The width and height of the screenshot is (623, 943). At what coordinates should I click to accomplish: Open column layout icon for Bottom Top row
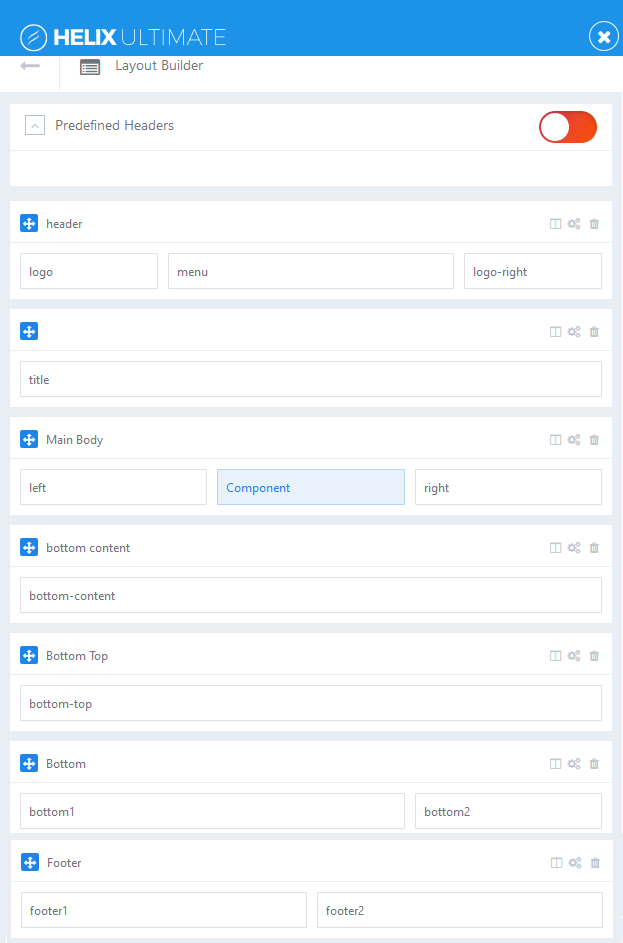click(x=555, y=655)
